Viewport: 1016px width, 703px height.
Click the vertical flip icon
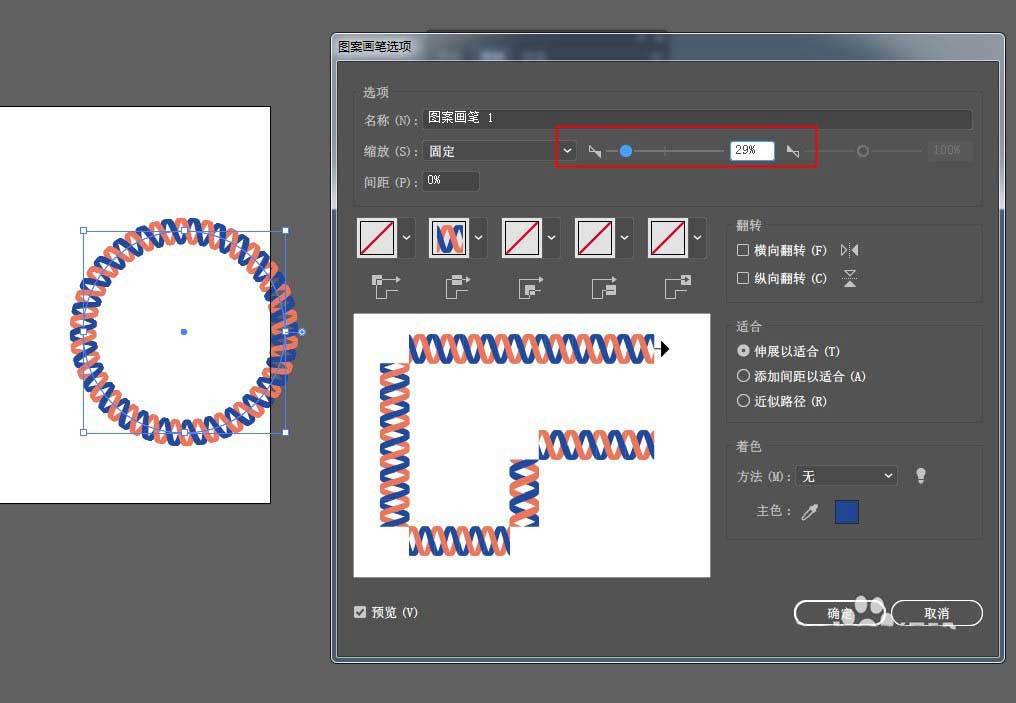pos(849,279)
